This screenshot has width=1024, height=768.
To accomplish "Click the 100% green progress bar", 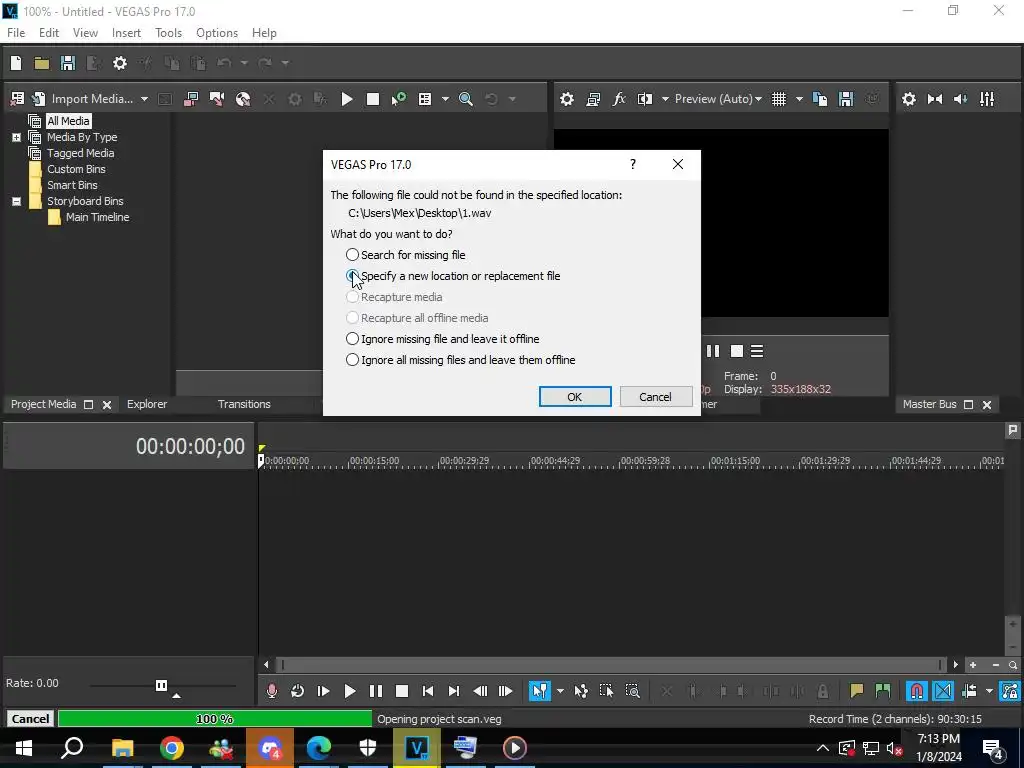I will click(x=214, y=719).
